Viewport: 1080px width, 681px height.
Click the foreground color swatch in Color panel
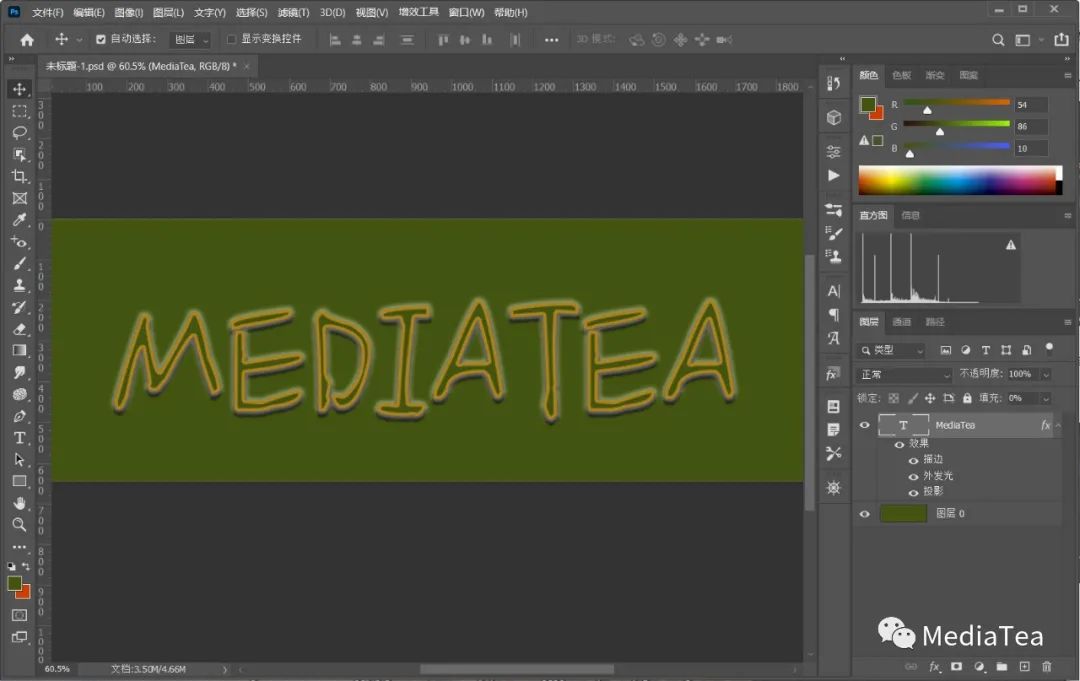click(x=868, y=105)
